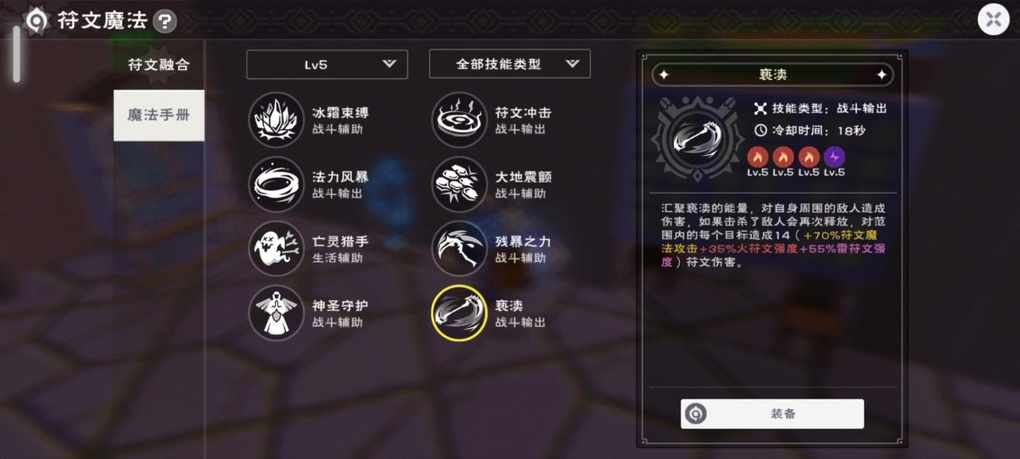Open the question mark help icon
This screenshot has height=459, width=1020.
[165, 21]
